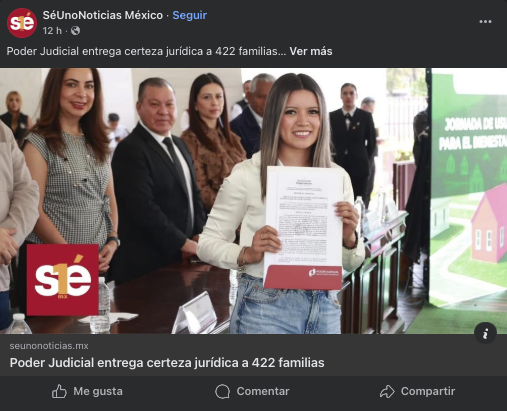Open the seunonoticias.mx domain link
The width and height of the screenshot is (507, 411).
(49, 346)
